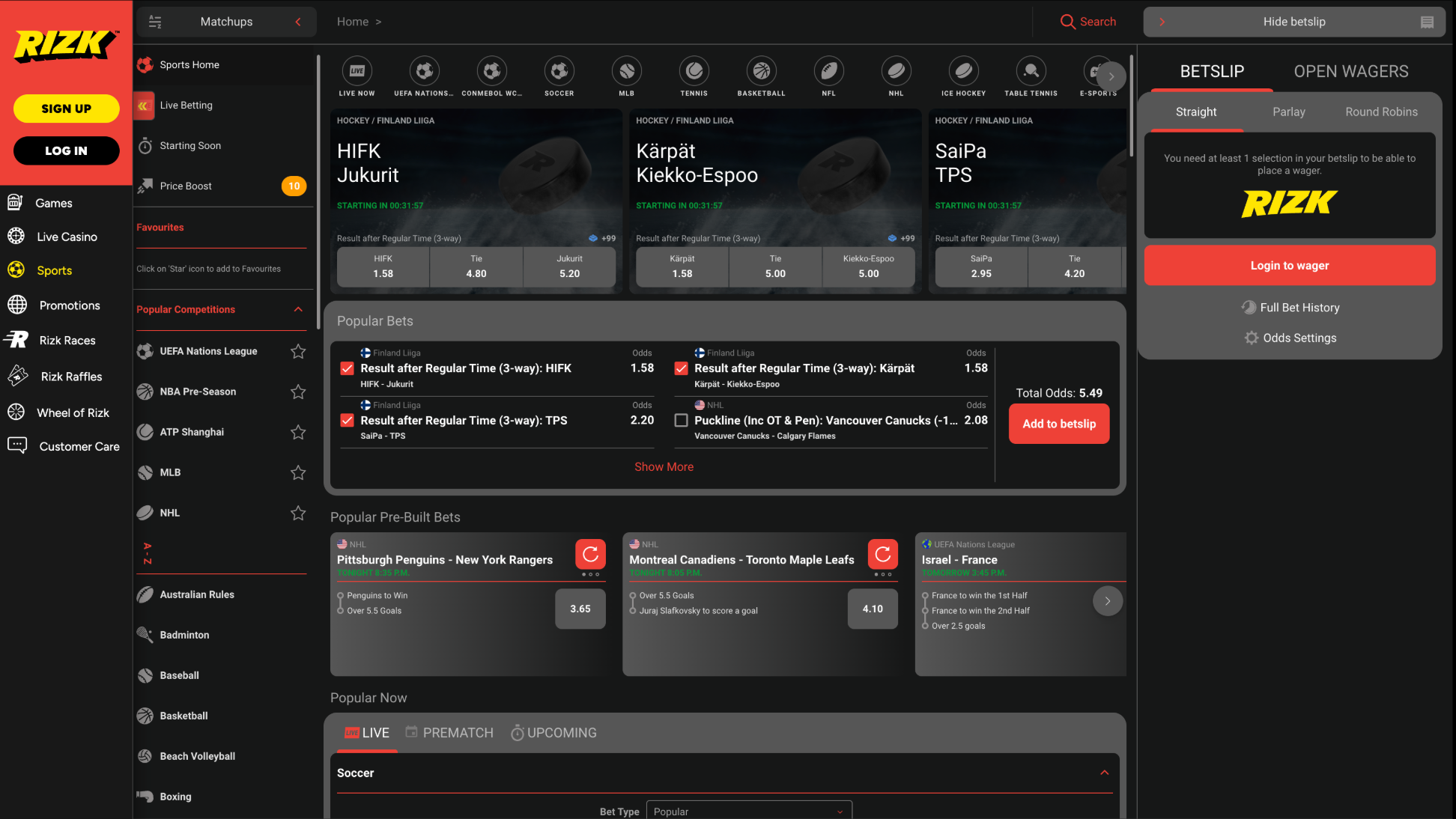Select the E-Sports icon
The height and width of the screenshot is (819, 1456).
(x=1098, y=75)
